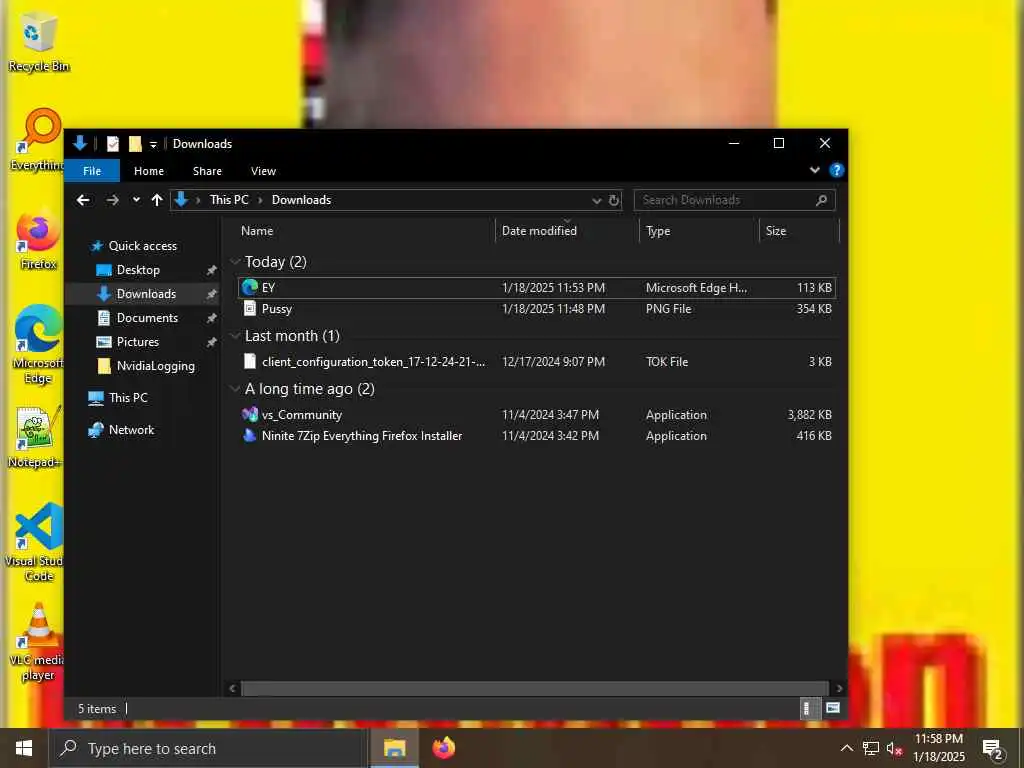Open Documents in the navigation pane
Screen dimensions: 1024x768
pyautogui.click(x=147, y=318)
